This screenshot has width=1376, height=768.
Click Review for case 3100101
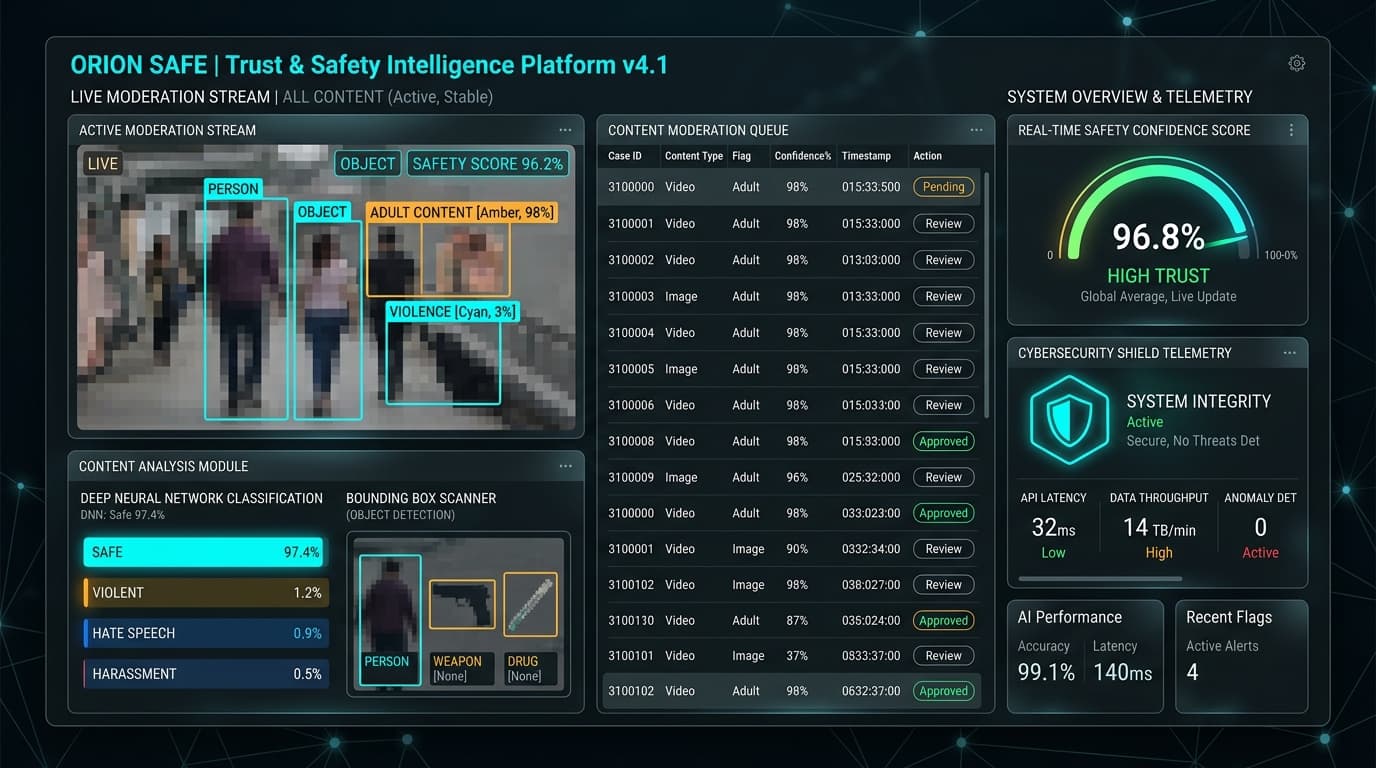[943, 656]
